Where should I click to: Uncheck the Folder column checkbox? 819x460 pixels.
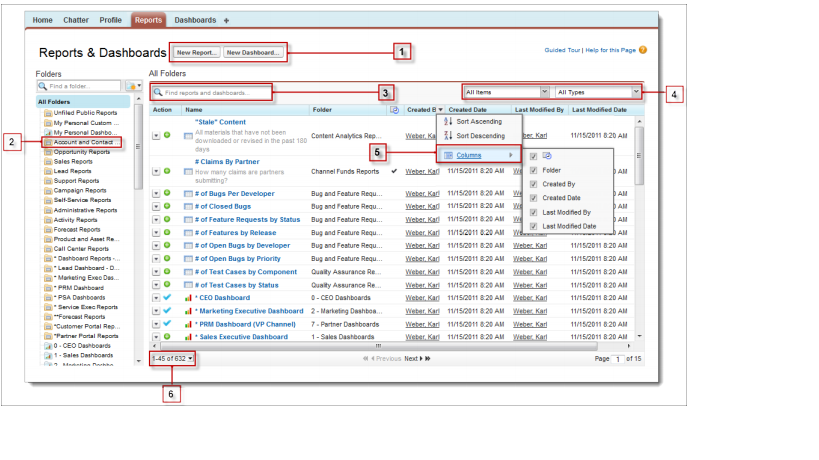(533, 170)
